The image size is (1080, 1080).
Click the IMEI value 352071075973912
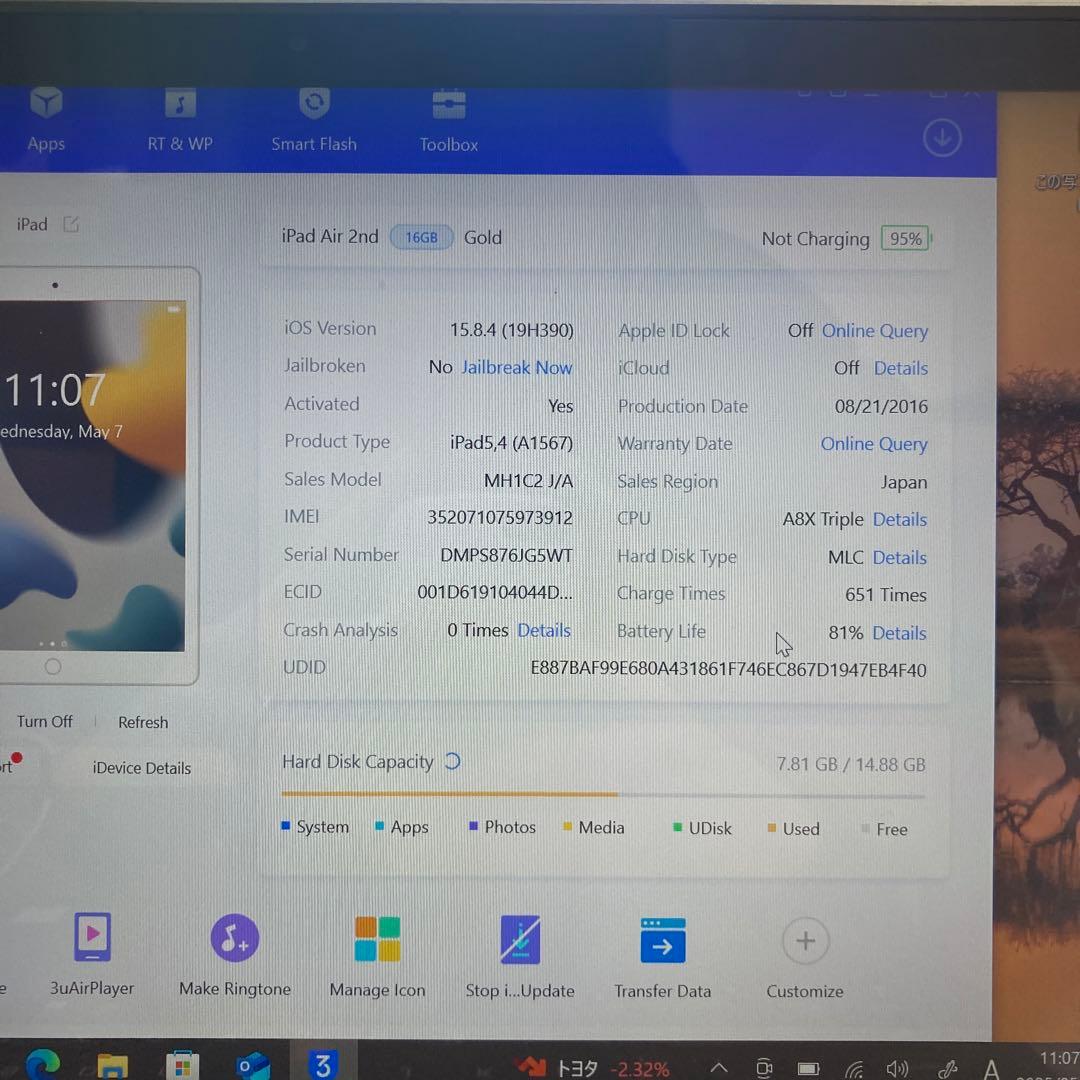coord(500,517)
